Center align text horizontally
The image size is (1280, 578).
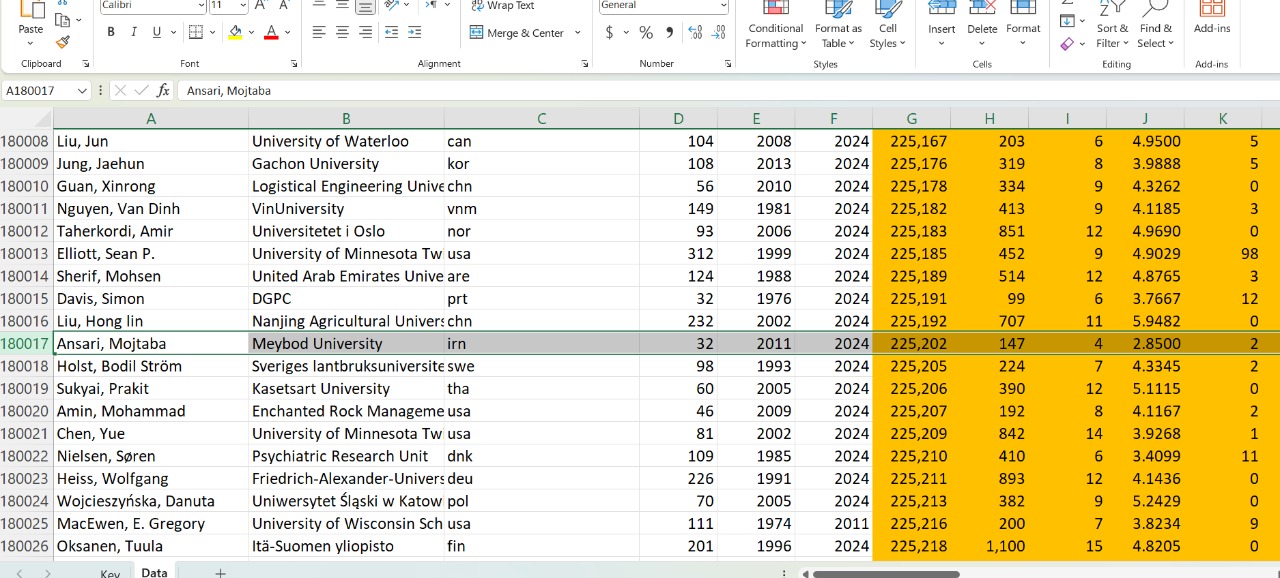pos(342,33)
